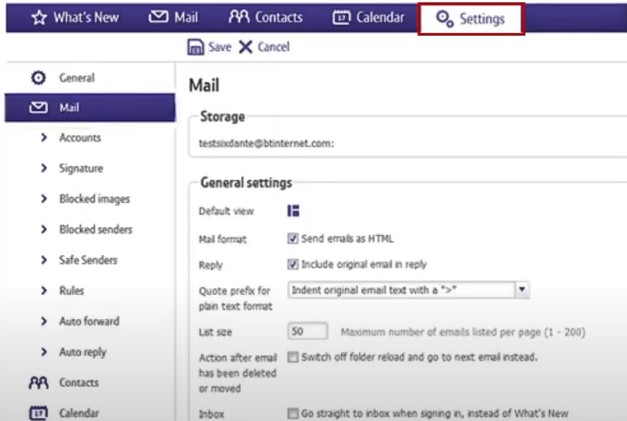
Task: Open Rules settings
Action: tap(72, 290)
